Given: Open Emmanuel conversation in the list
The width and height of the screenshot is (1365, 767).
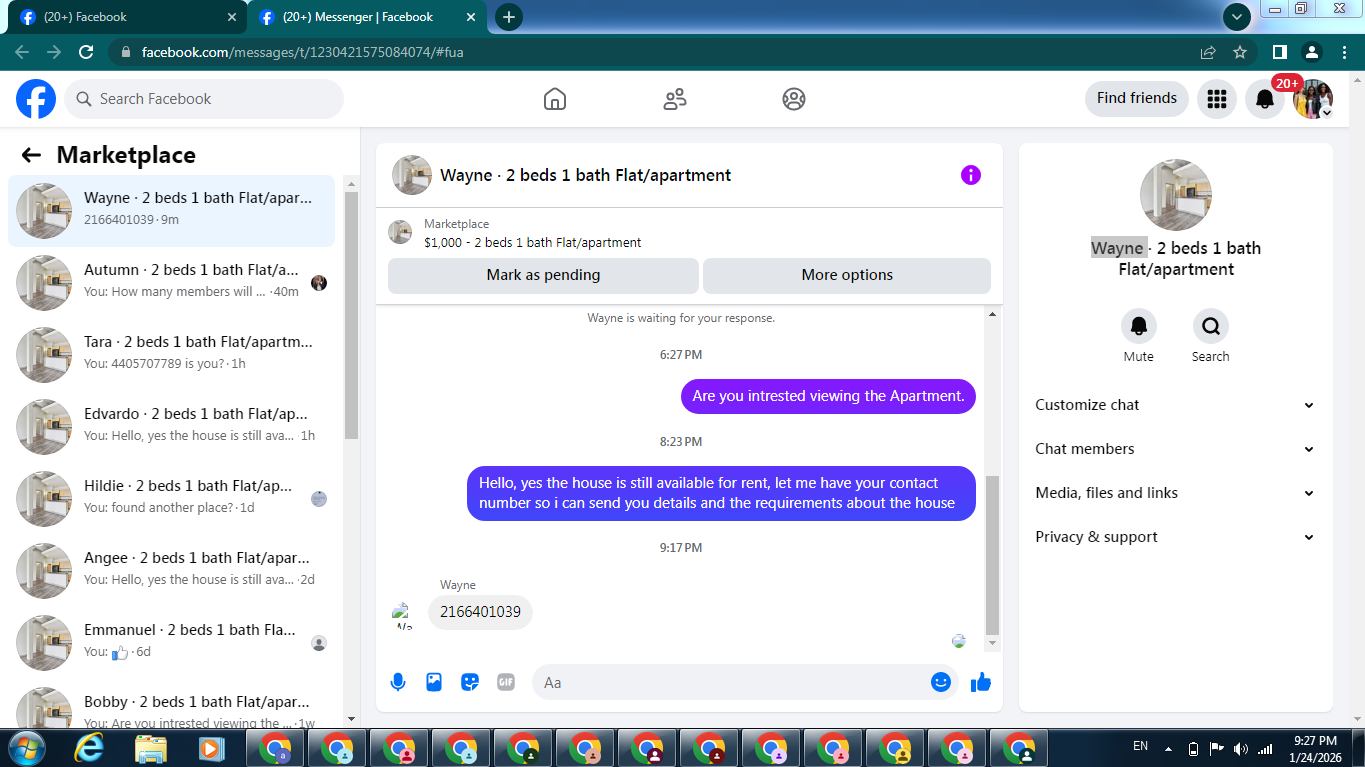Looking at the screenshot, I should point(171,643).
